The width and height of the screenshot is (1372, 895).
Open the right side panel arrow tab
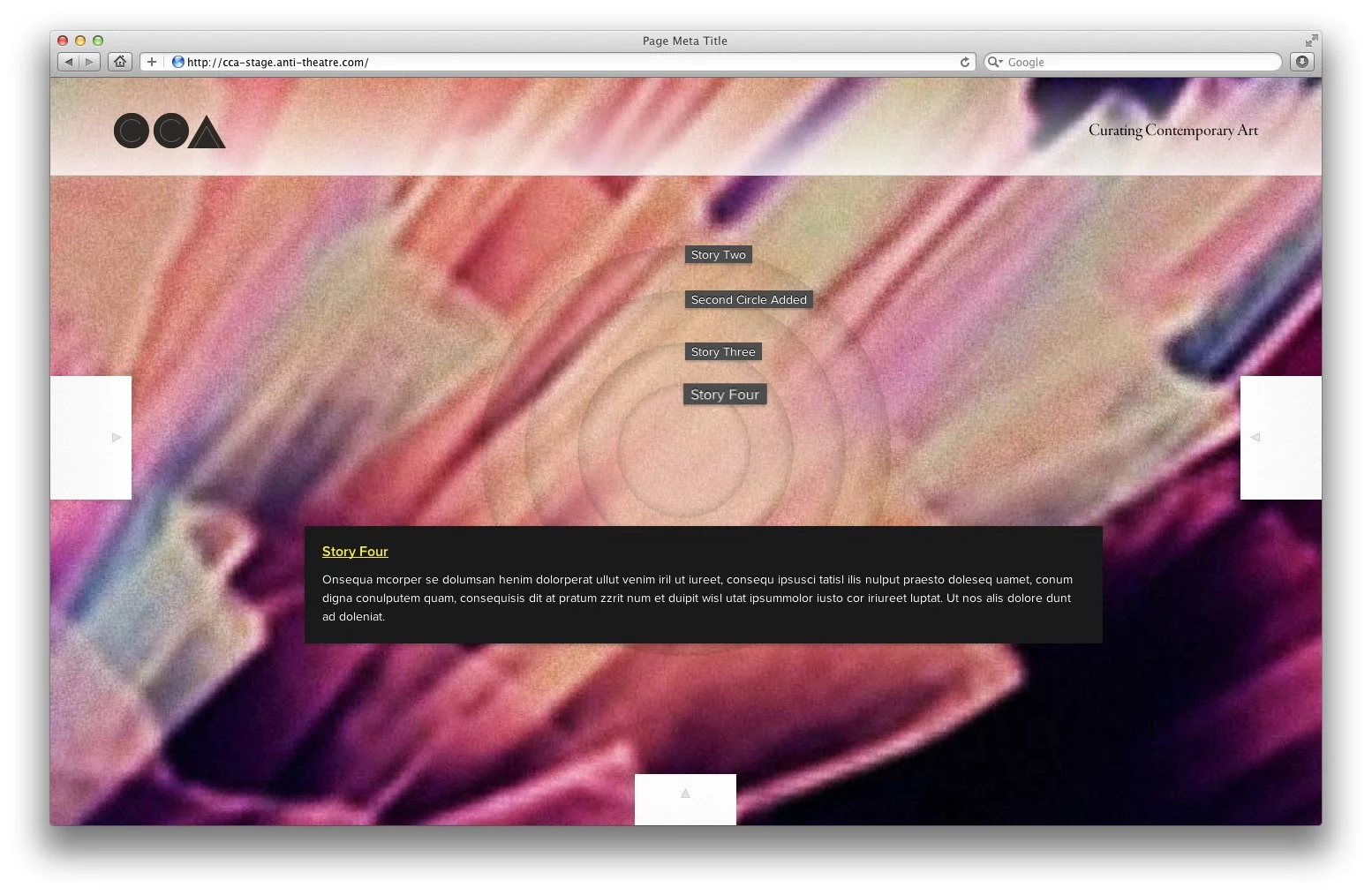click(1281, 438)
